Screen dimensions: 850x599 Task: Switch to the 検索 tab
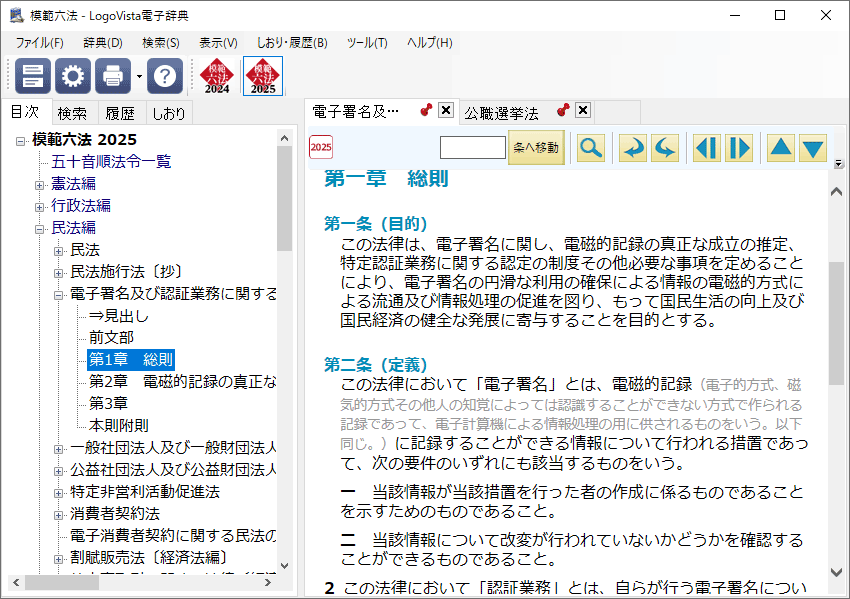coord(72,113)
